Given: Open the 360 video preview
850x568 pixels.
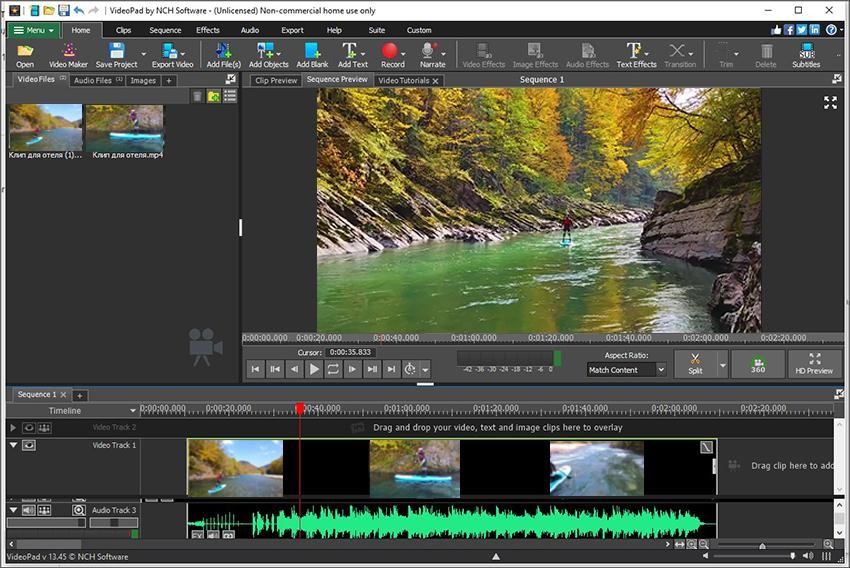Looking at the screenshot, I should point(757,363).
